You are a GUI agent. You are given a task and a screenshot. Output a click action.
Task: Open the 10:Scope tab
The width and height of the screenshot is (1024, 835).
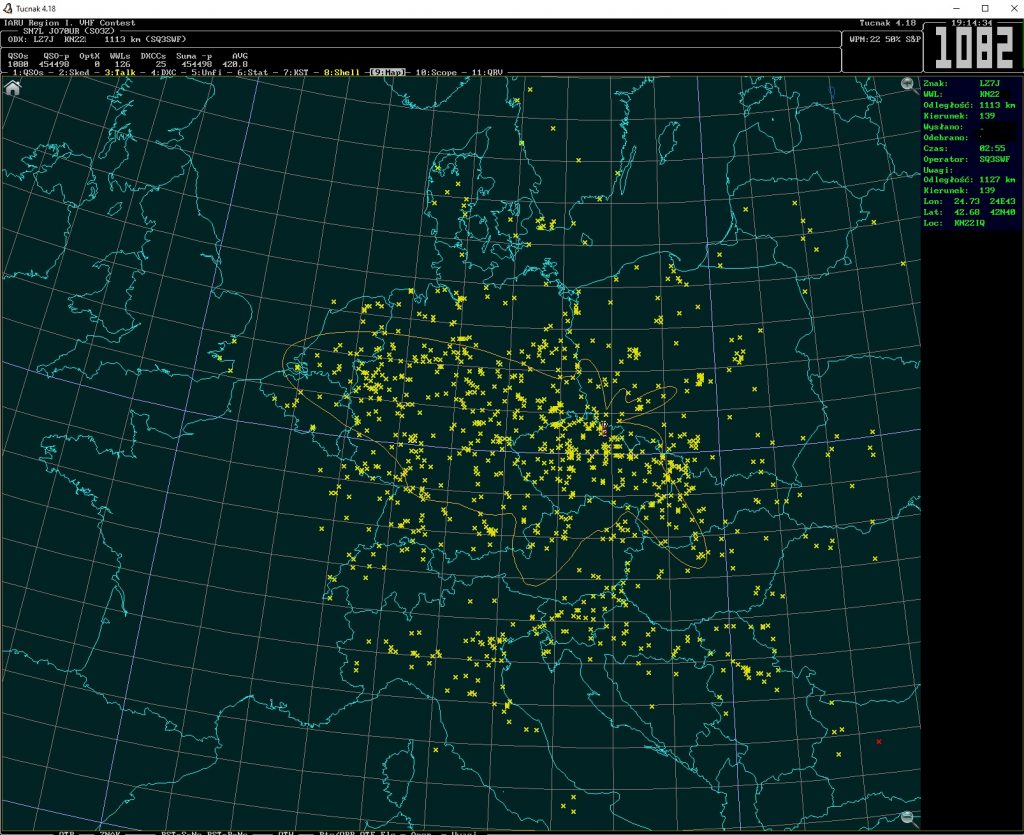pyautogui.click(x=437, y=72)
